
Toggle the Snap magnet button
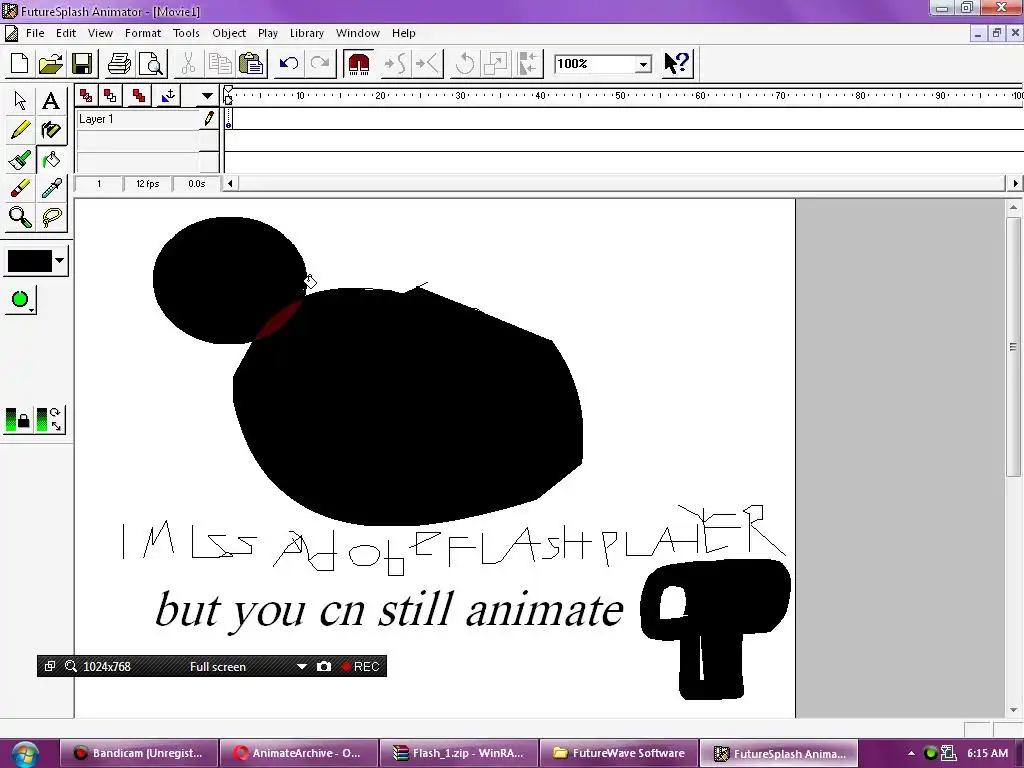click(x=359, y=63)
